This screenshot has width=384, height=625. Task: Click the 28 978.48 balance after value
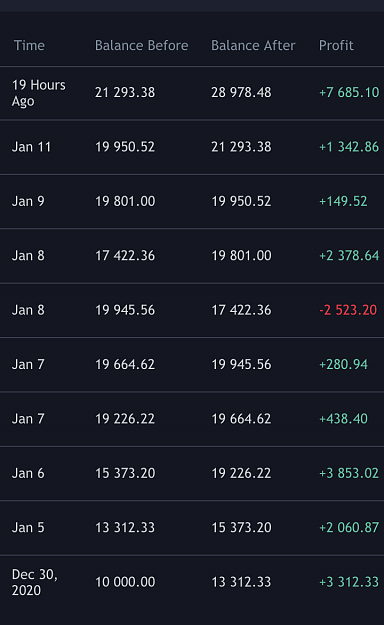[x=241, y=92]
